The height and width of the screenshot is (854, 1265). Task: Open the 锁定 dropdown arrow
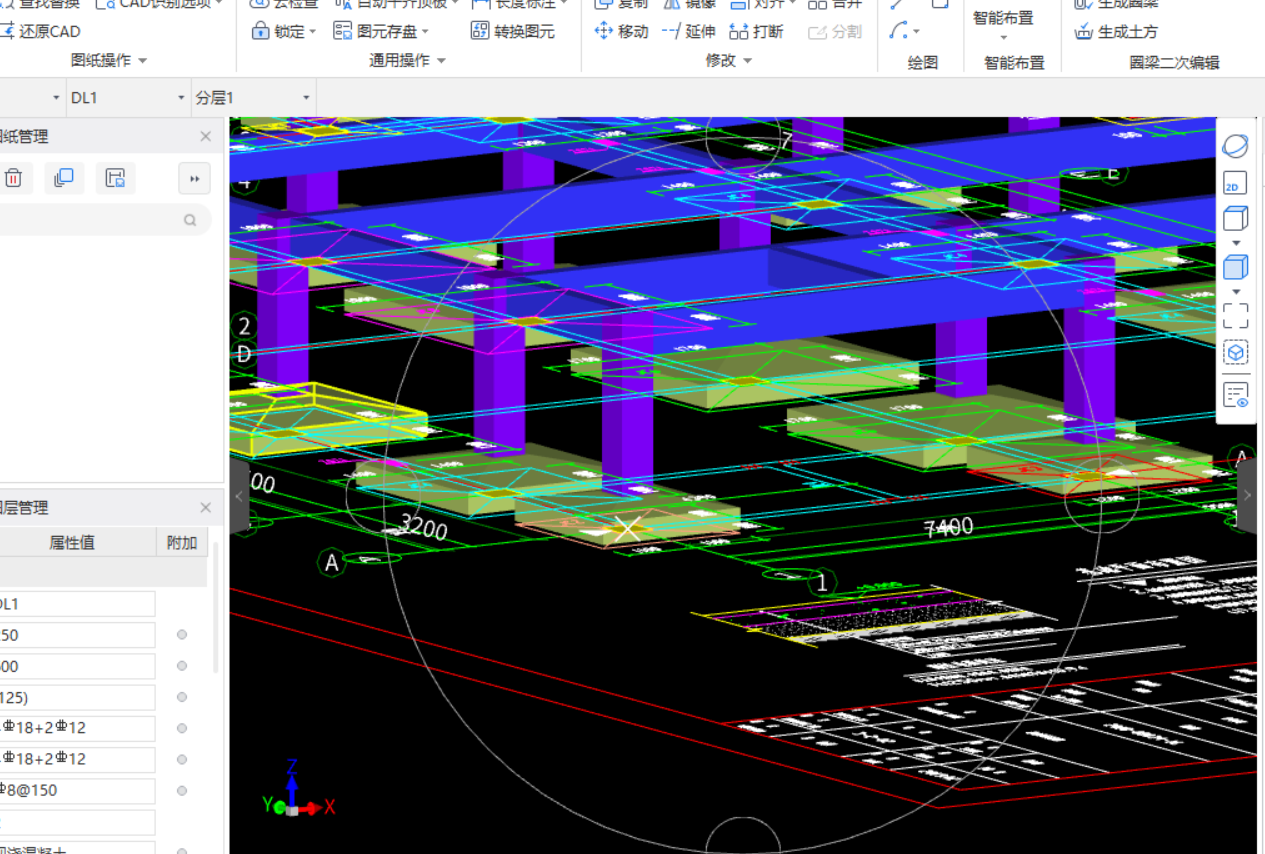pyautogui.click(x=312, y=32)
